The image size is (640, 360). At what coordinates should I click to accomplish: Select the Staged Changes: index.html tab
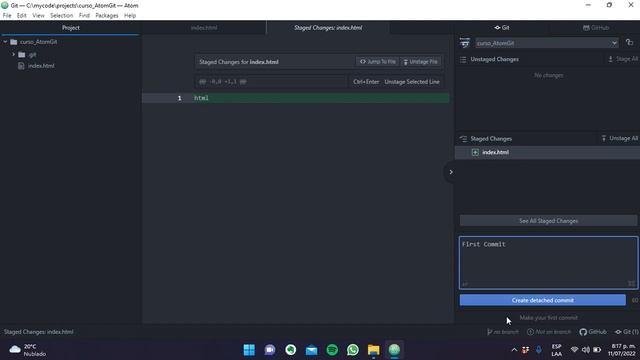pos(328,28)
